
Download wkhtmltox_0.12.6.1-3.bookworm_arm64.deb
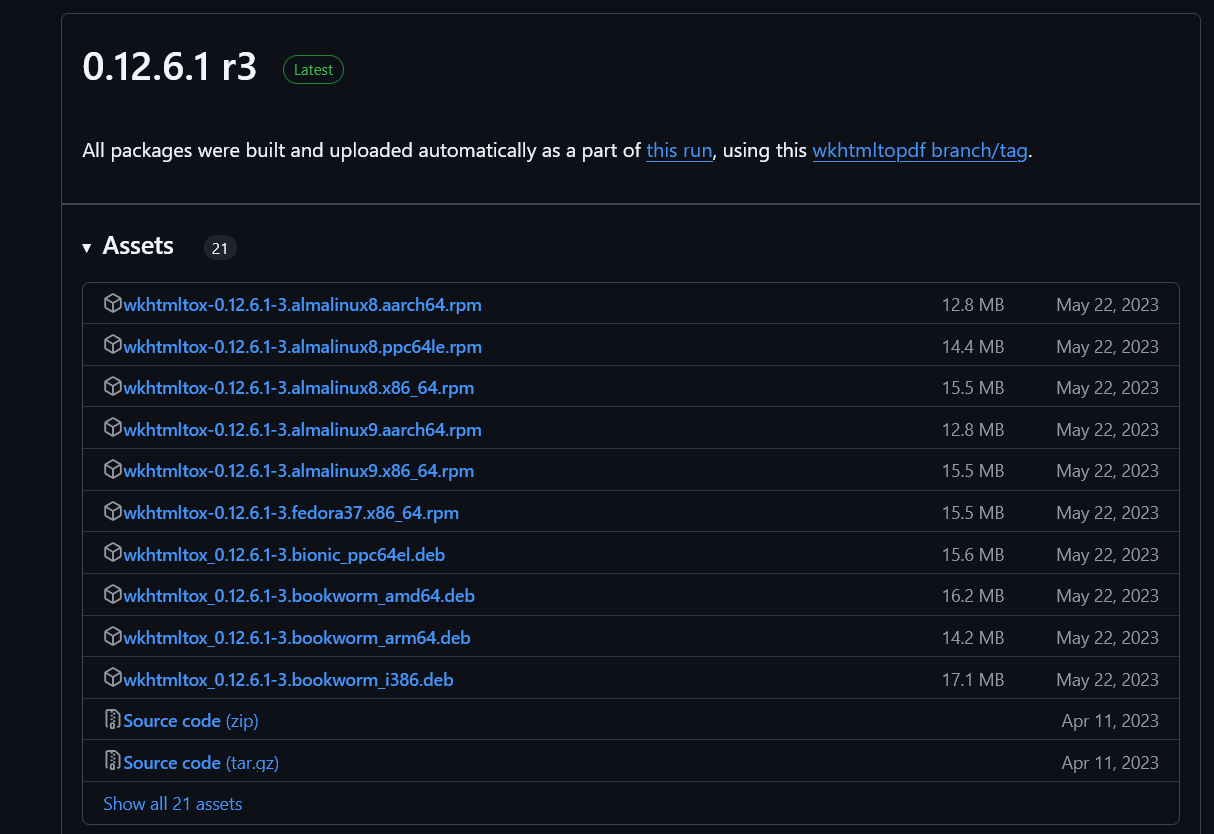coord(297,638)
